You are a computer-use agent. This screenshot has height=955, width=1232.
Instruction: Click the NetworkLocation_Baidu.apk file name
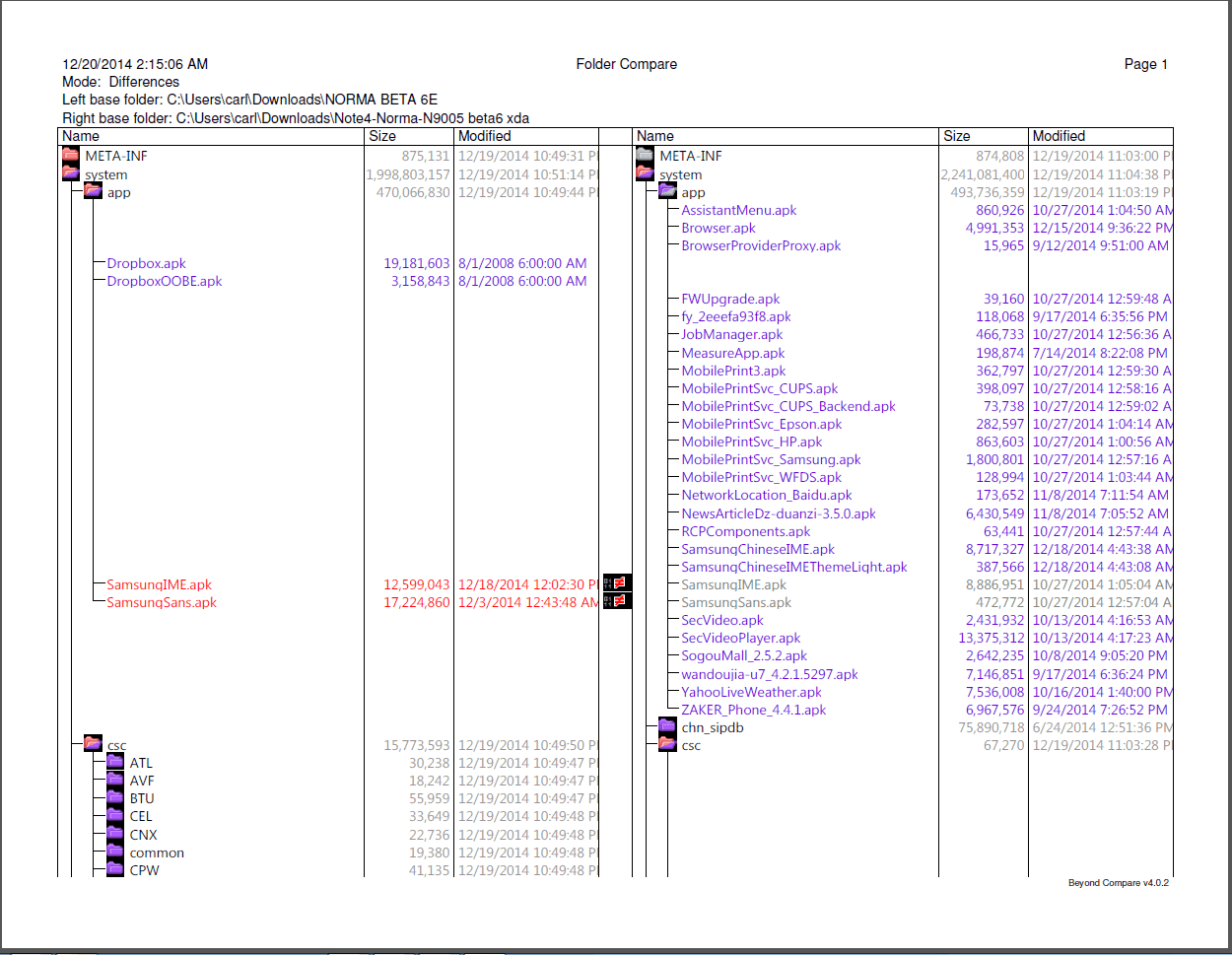tap(767, 495)
